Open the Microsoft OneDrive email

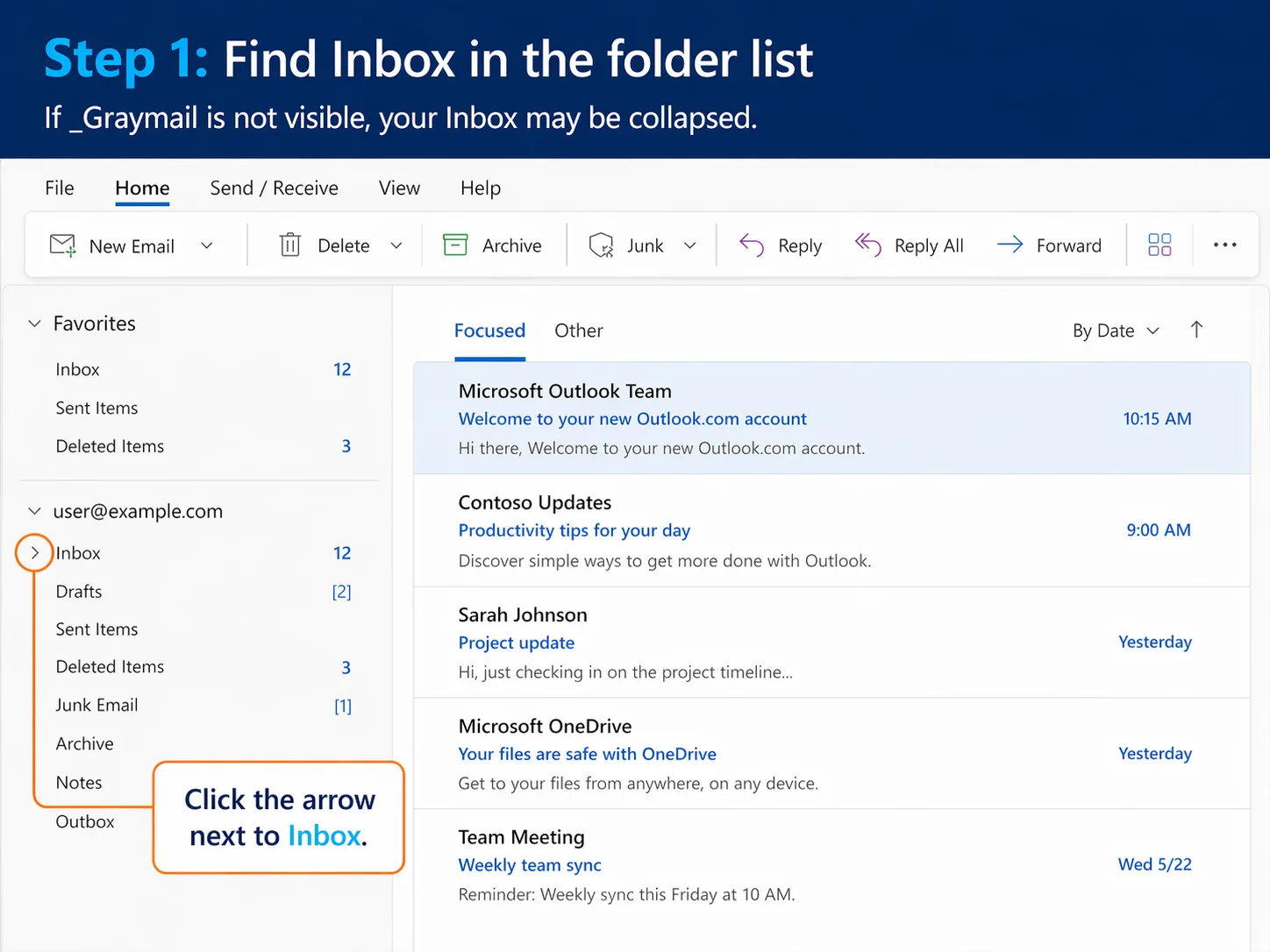coord(831,754)
